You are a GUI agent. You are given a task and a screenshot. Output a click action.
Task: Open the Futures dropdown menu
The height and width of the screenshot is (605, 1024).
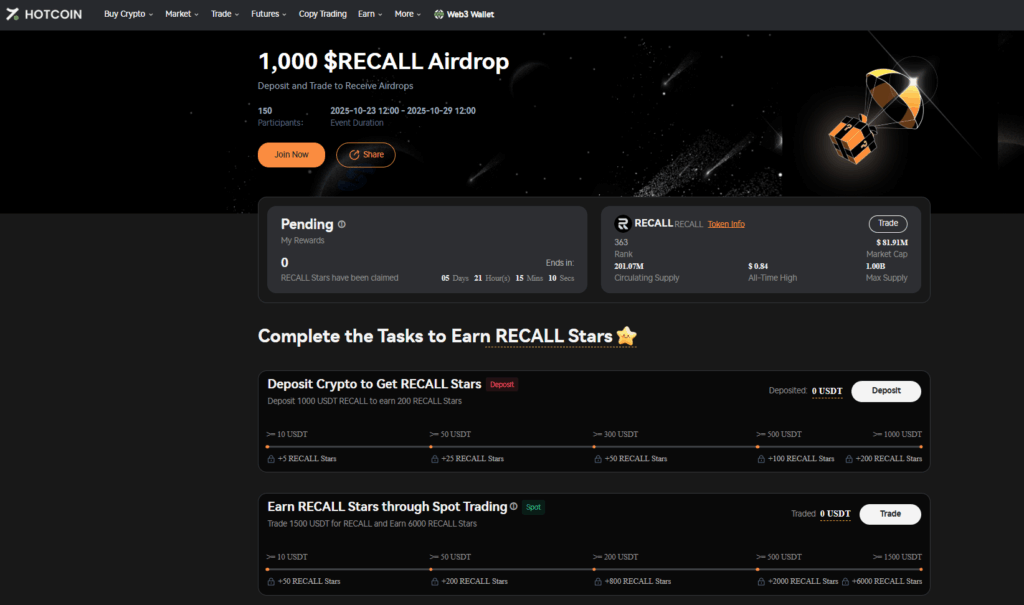(268, 14)
